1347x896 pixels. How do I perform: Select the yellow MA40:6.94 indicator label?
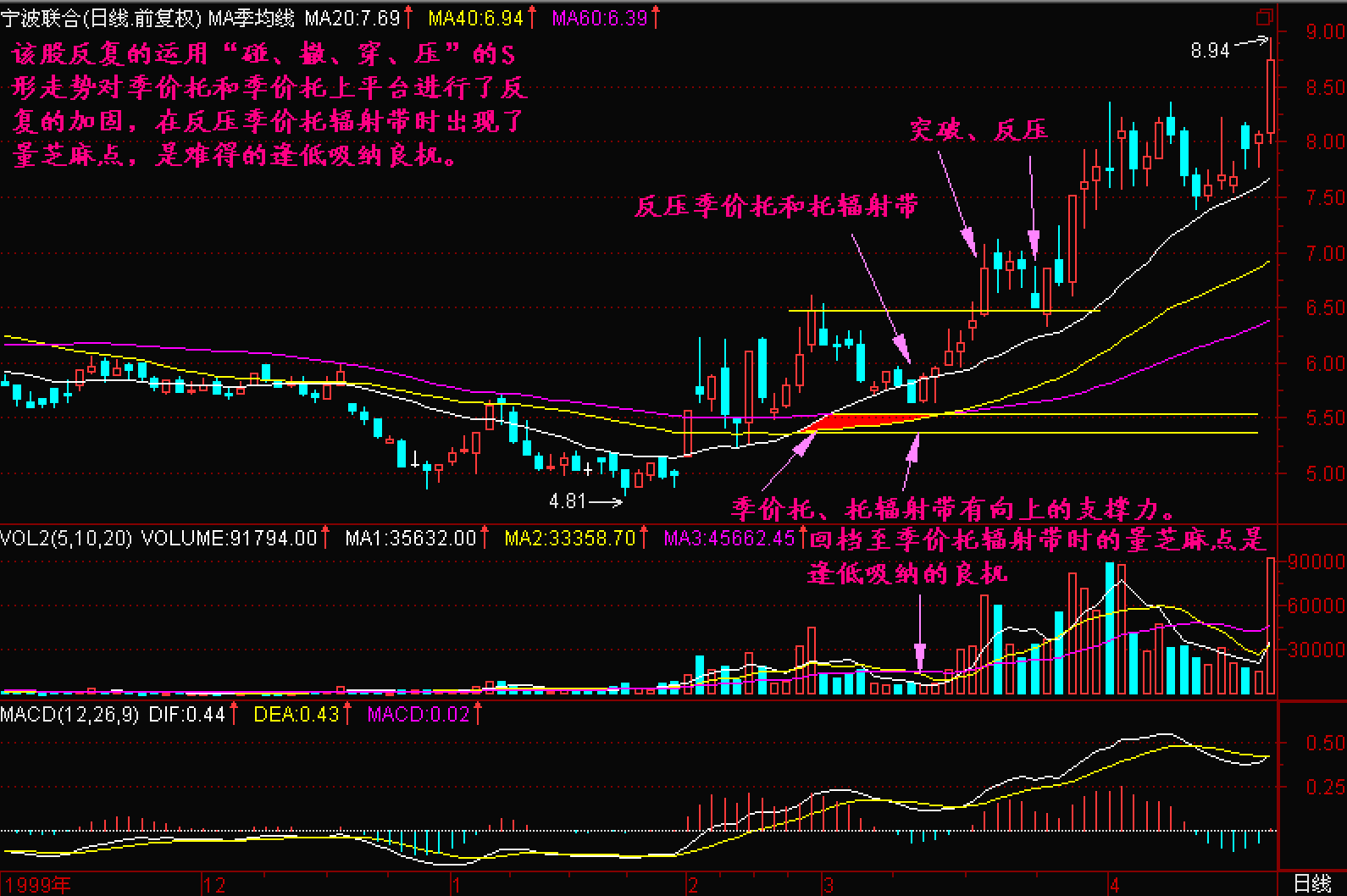coord(475,18)
